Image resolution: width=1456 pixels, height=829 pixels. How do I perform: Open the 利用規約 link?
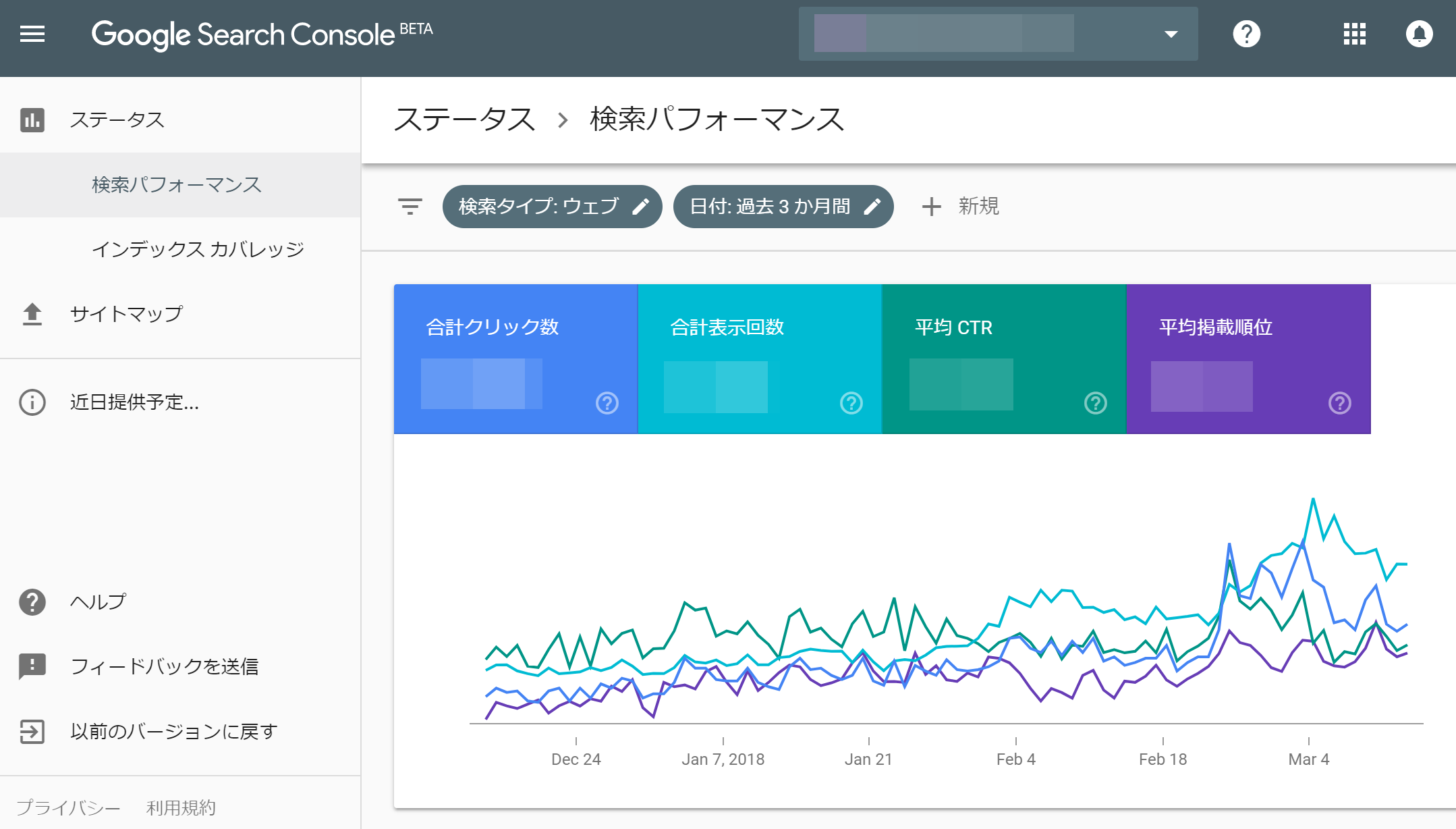tap(181, 807)
